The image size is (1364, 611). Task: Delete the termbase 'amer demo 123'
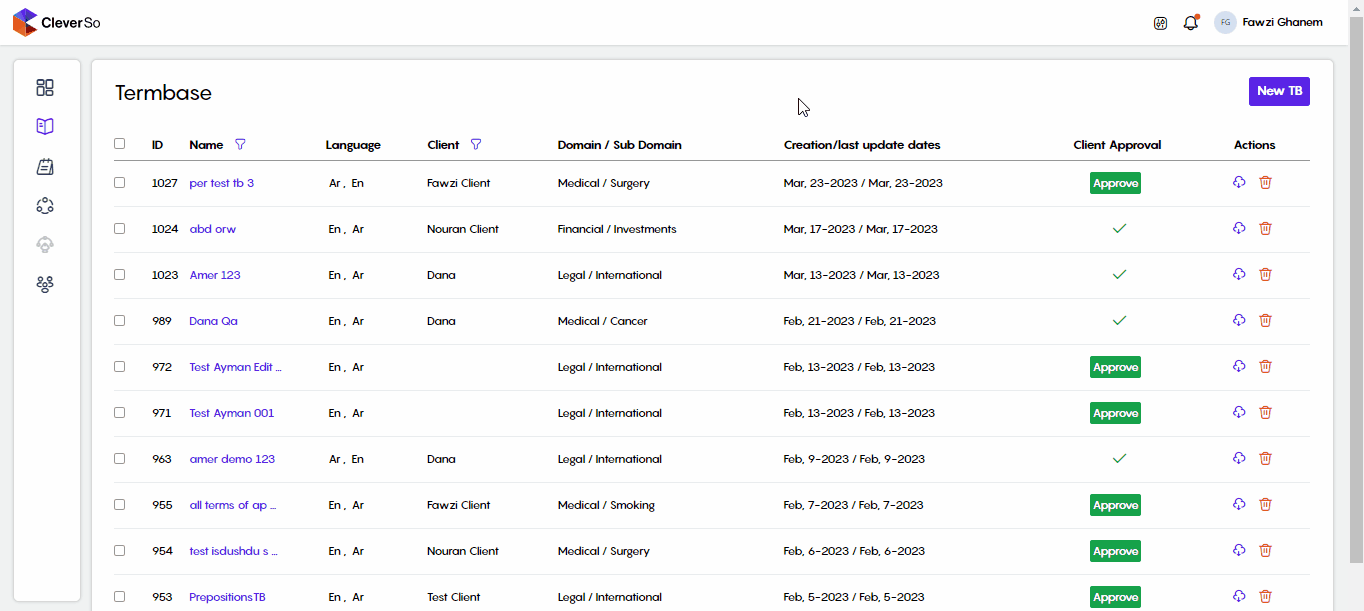(x=1265, y=458)
